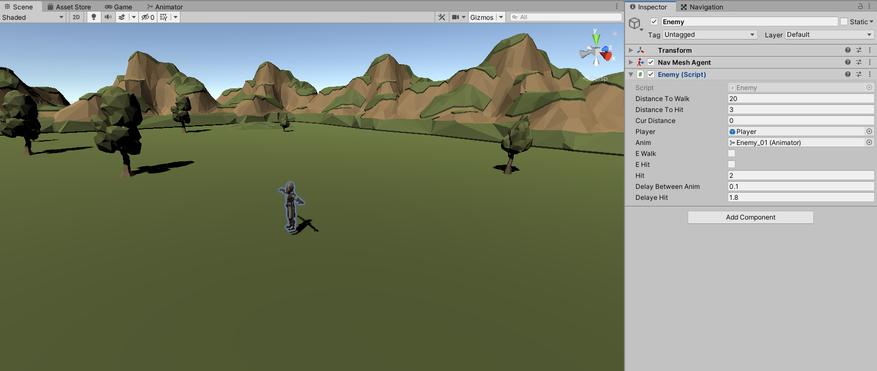This screenshot has width=877, height=371.
Task: Enable the E Walk checkbox
Action: coord(732,153)
